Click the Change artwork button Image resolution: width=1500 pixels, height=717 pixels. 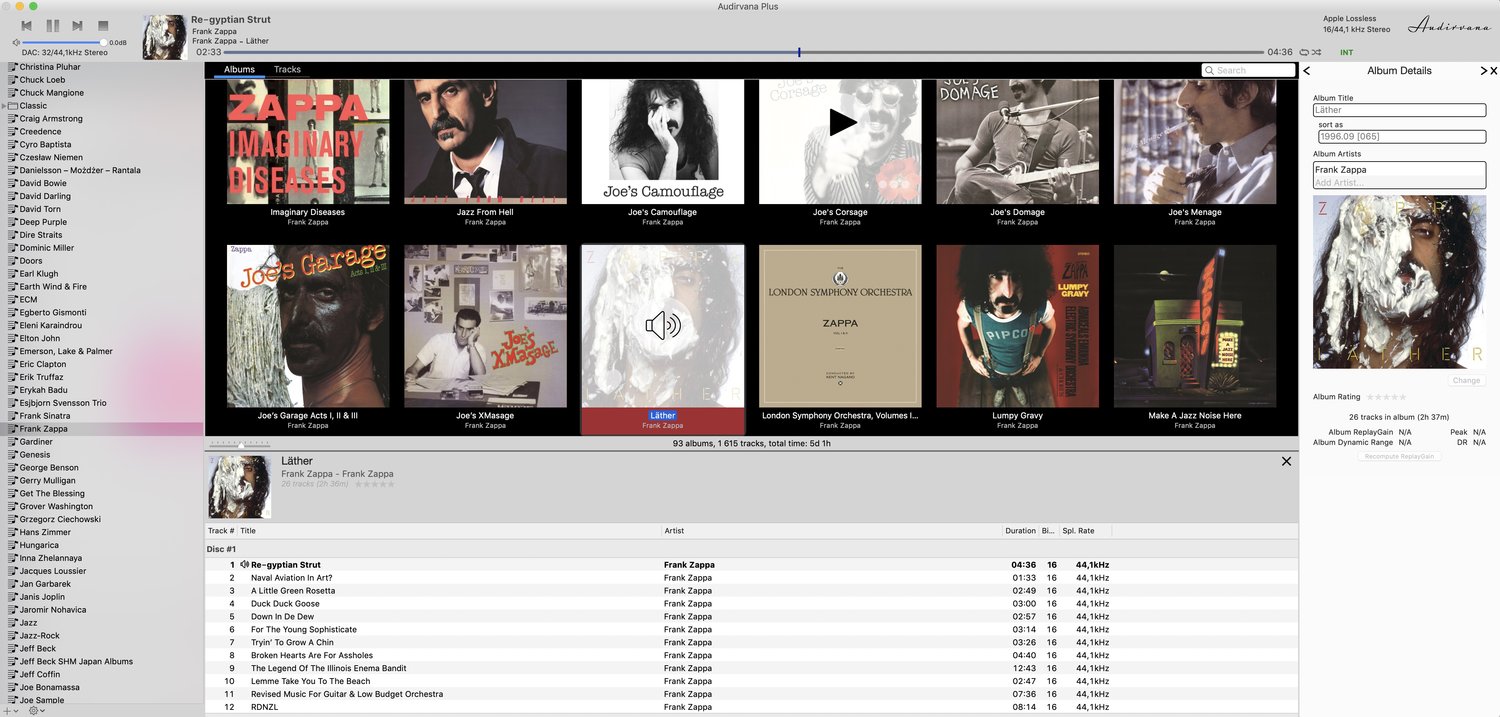coord(1467,380)
